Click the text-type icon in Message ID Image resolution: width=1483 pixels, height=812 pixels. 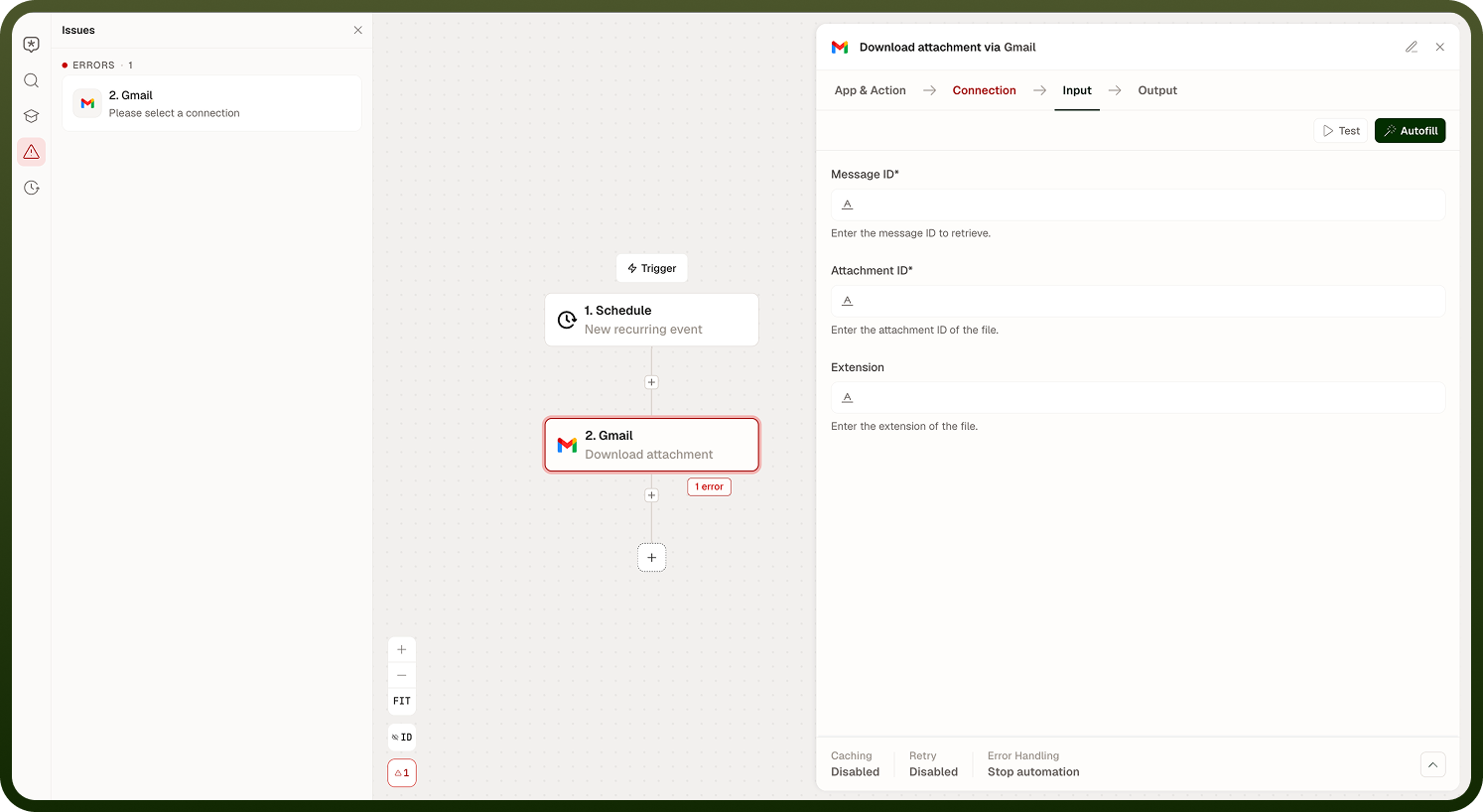tap(848, 204)
